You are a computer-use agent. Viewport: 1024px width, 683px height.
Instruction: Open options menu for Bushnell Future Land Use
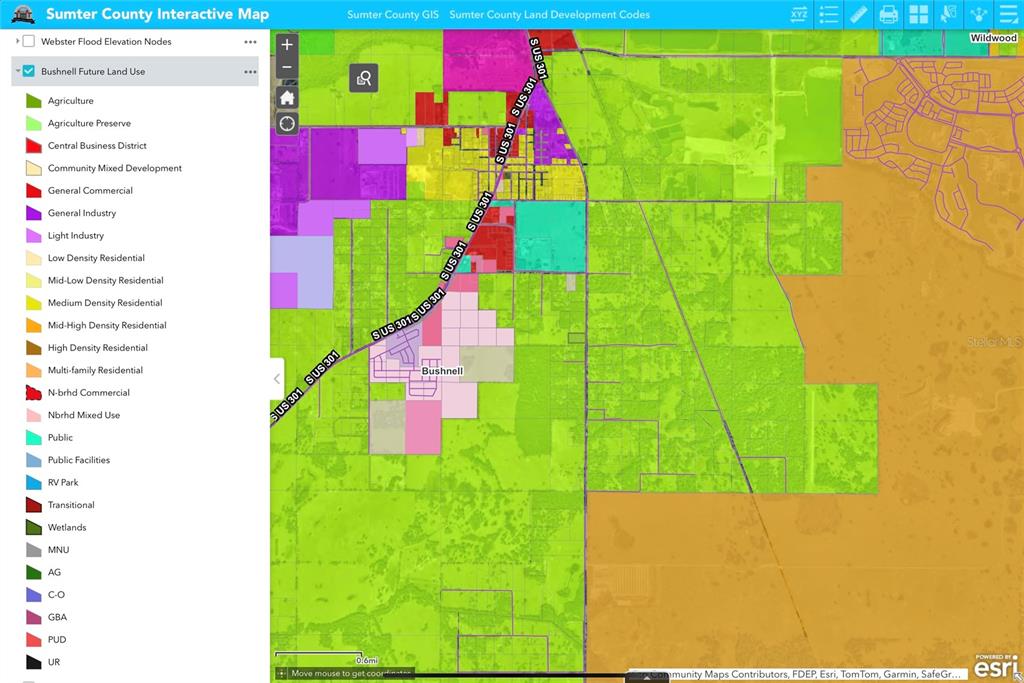pyautogui.click(x=250, y=72)
